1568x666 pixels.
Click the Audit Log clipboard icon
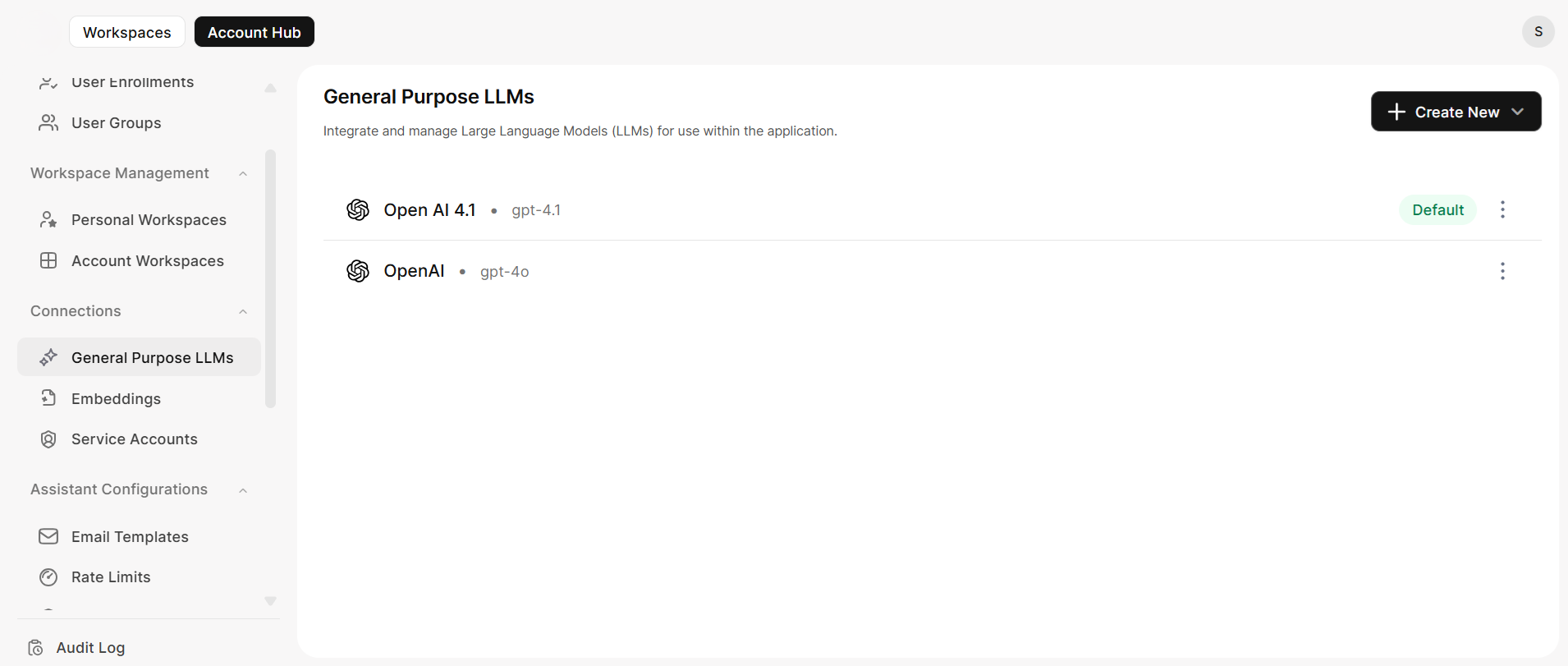tap(35, 648)
